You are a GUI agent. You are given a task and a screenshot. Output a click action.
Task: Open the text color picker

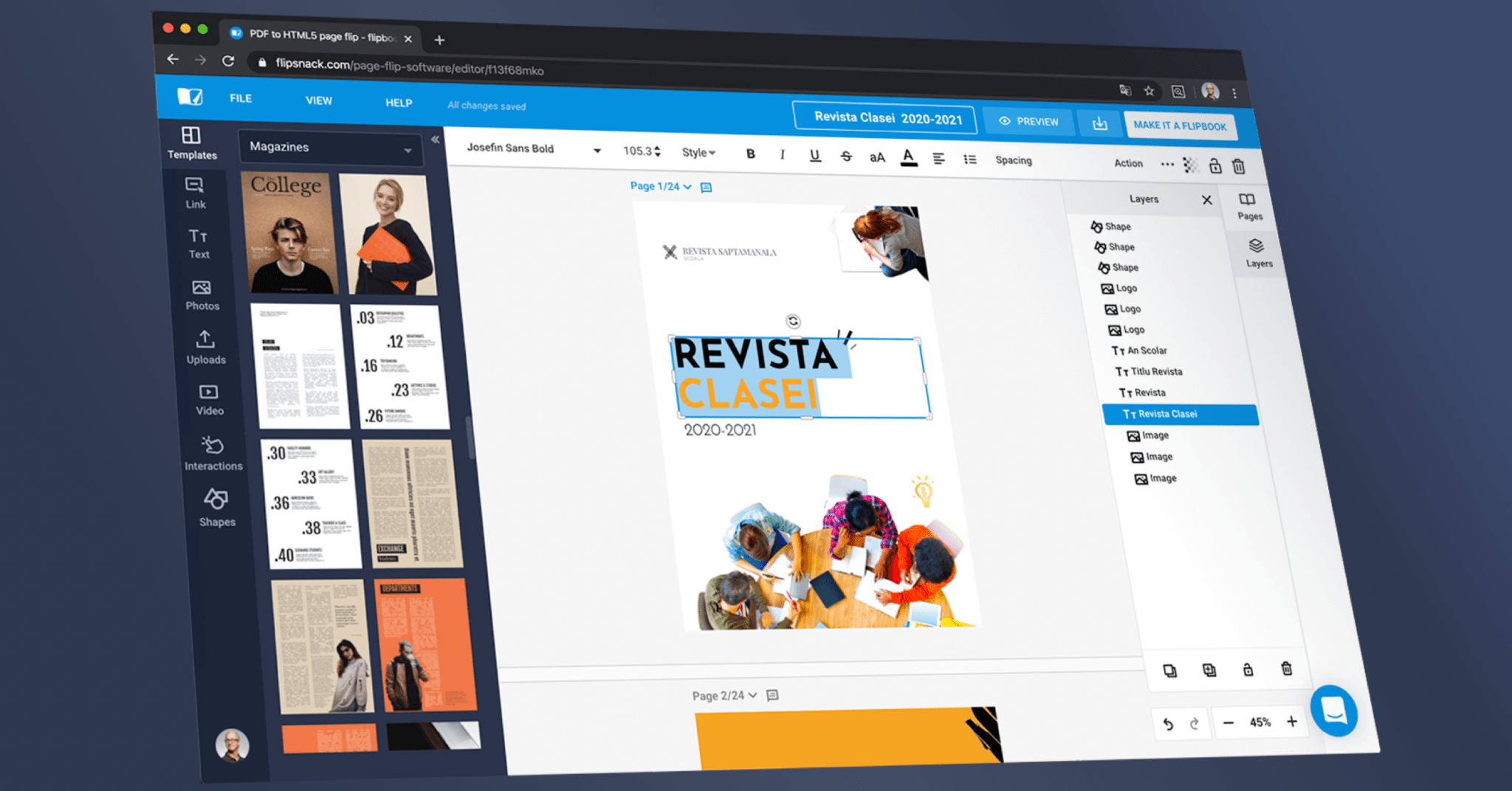point(908,157)
